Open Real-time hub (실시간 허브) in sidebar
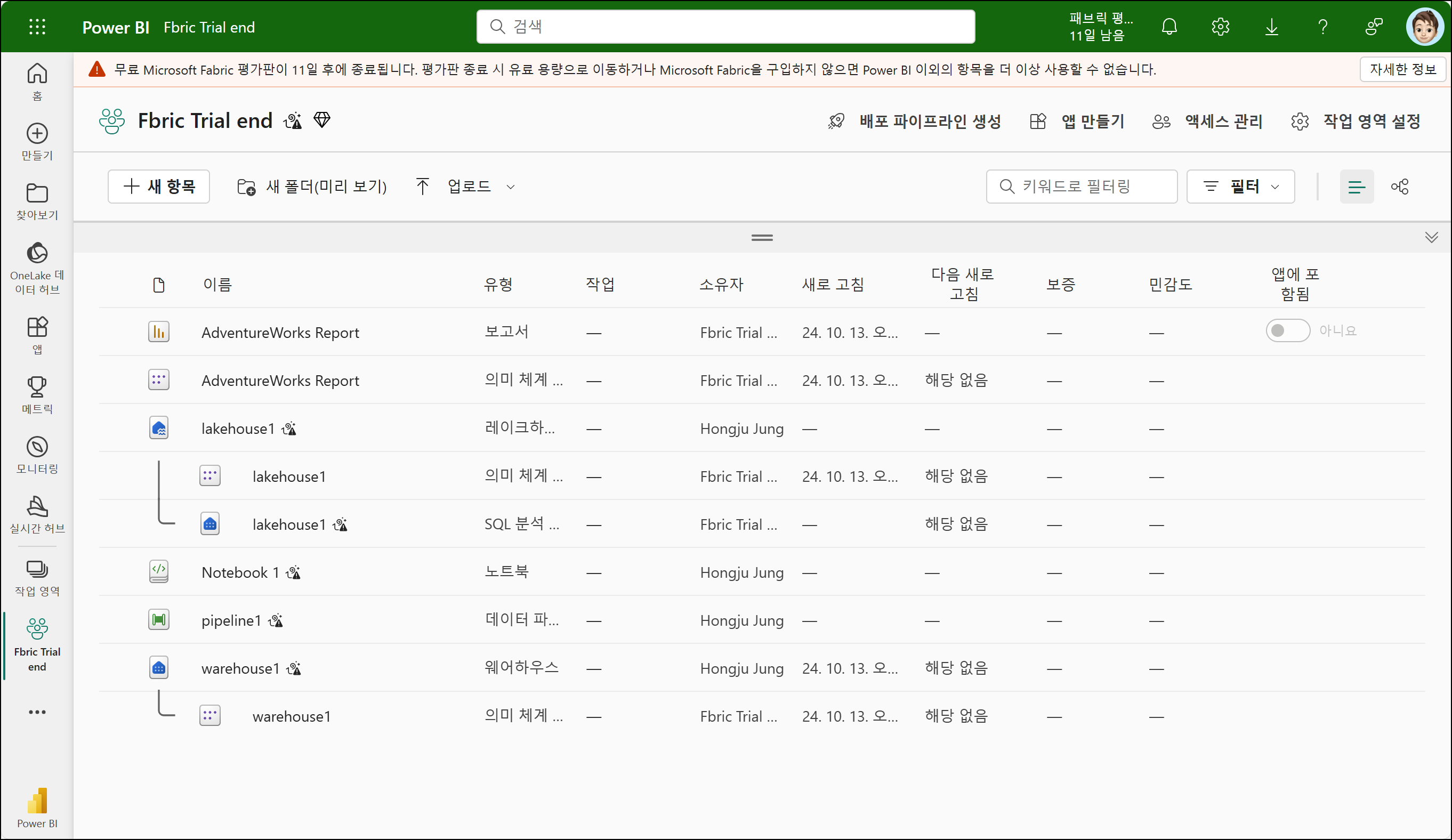The image size is (1452, 840). point(37,515)
